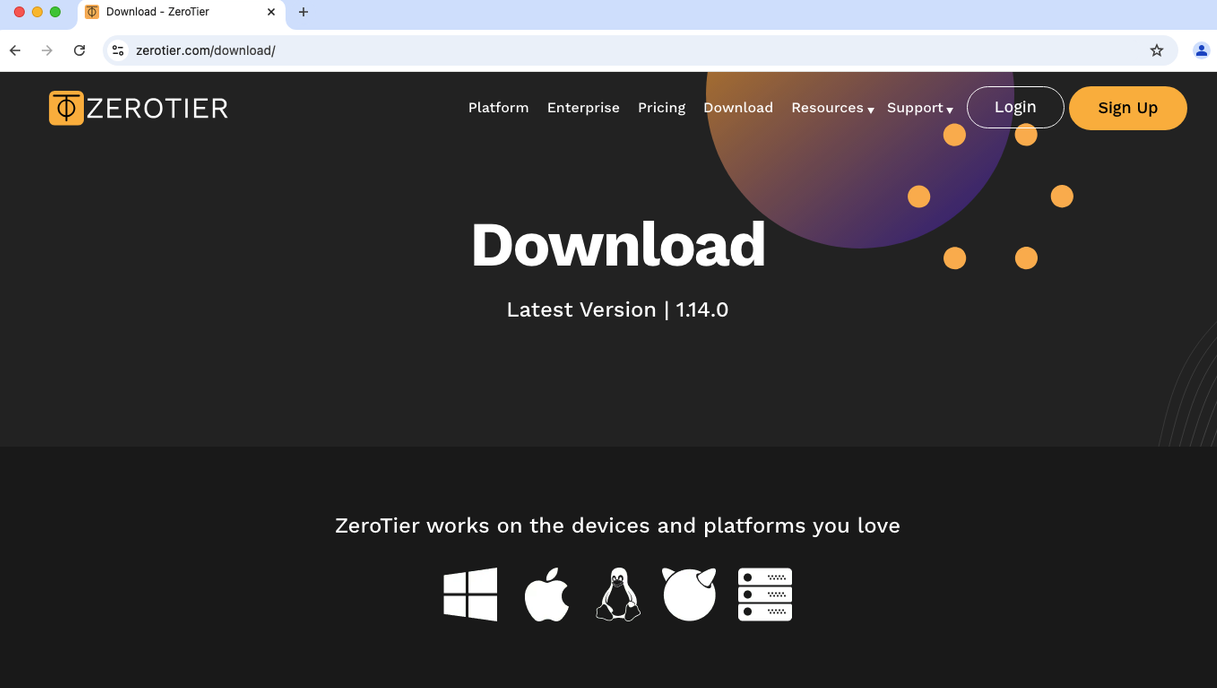Image resolution: width=1217 pixels, height=688 pixels.
Task: Bookmark this page with star icon
Action: (1156, 50)
